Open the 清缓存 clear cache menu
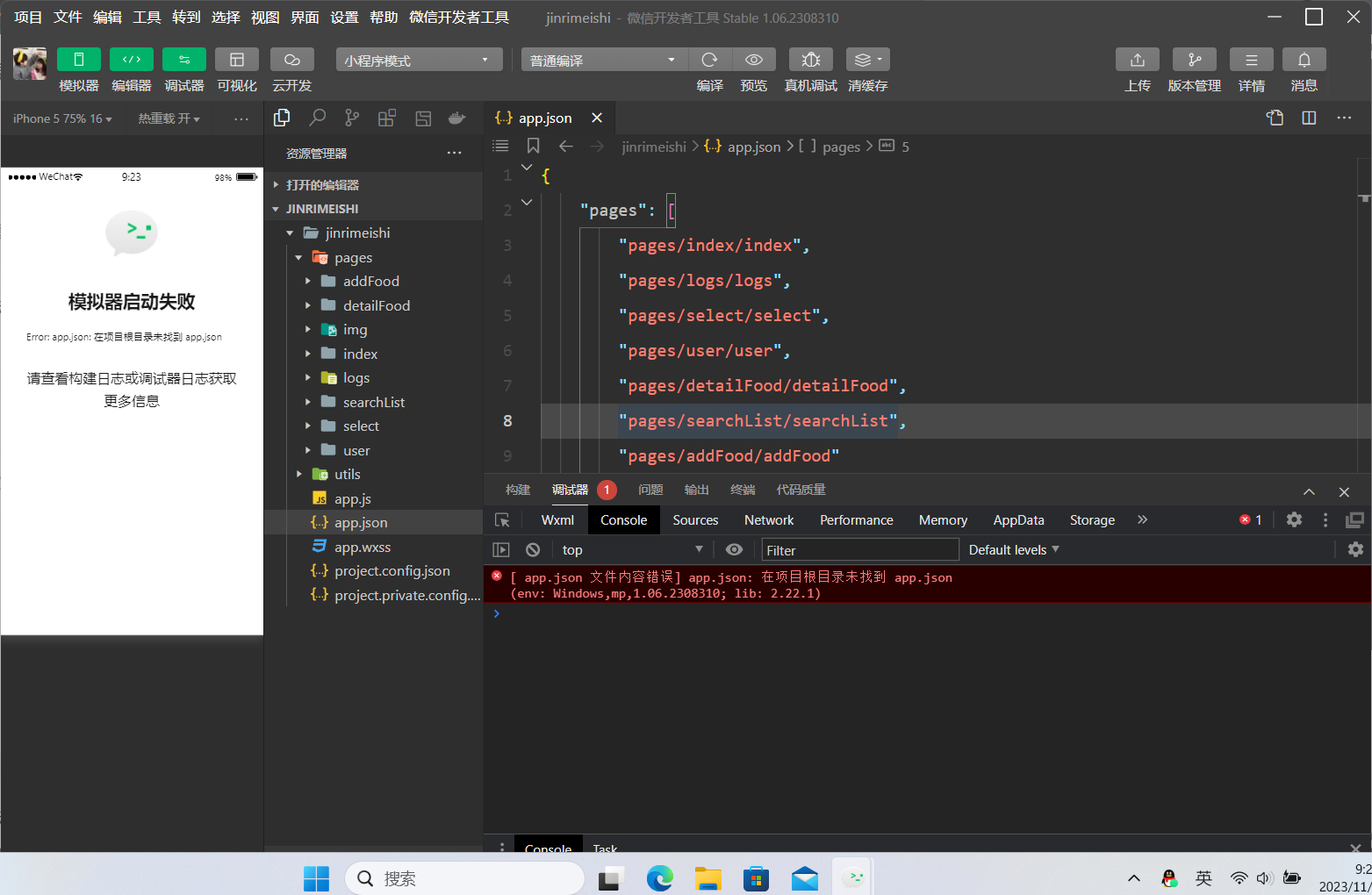This screenshot has width=1372, height=895. point(868,60)
